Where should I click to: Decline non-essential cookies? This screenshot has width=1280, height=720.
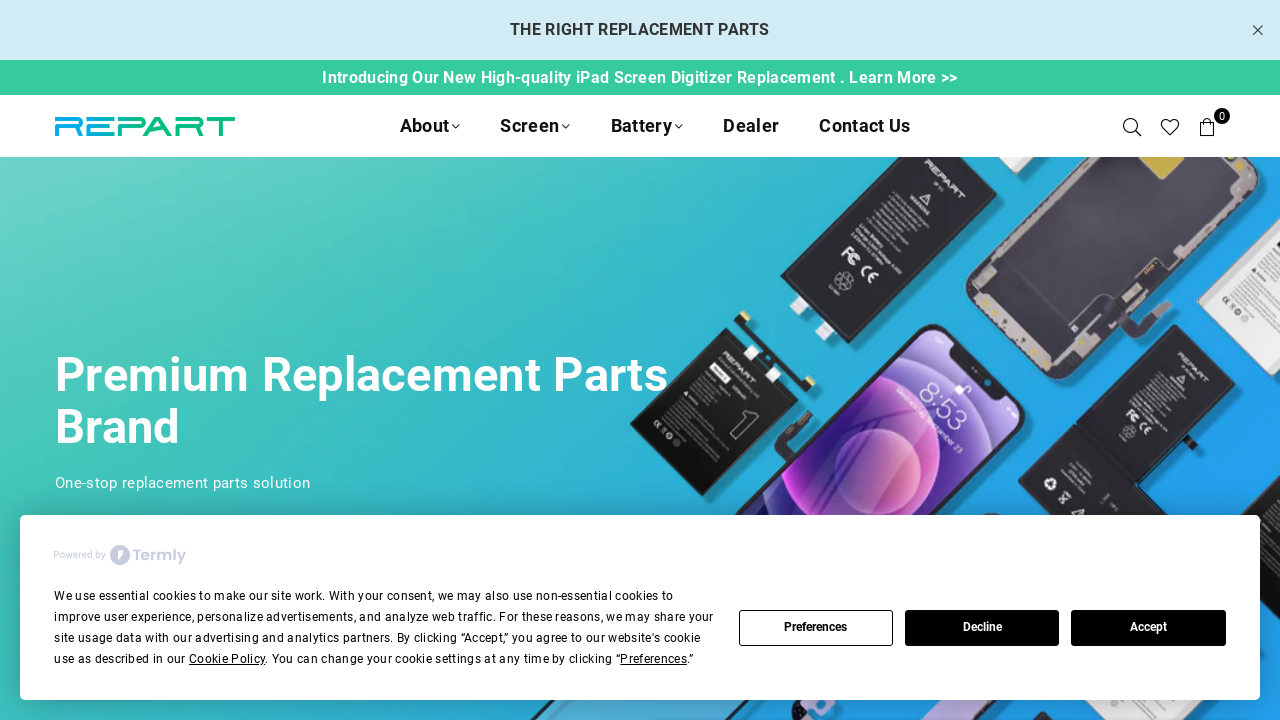pos(982,628)
